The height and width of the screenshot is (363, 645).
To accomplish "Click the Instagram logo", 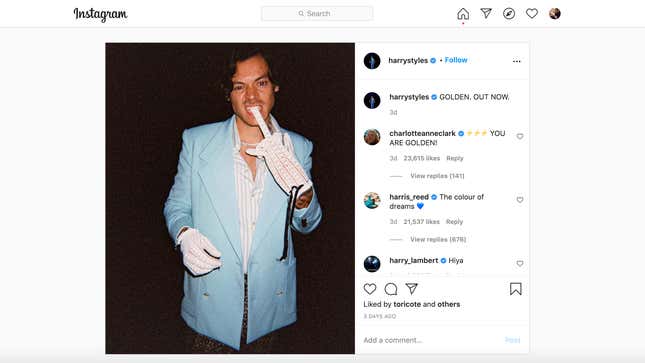I will (100, 14).
